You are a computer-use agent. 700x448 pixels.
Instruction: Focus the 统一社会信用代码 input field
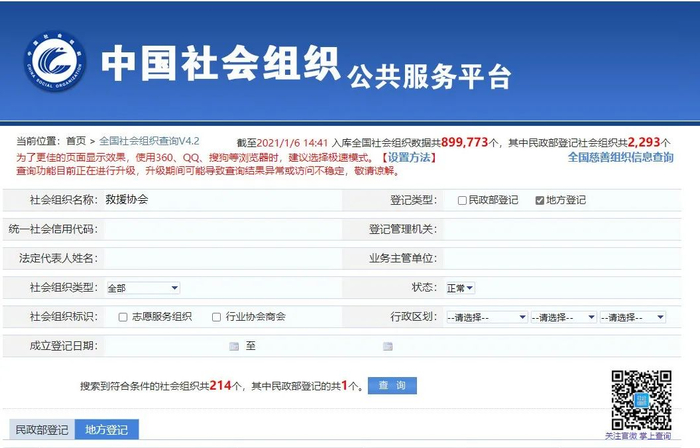click(223, 229)
